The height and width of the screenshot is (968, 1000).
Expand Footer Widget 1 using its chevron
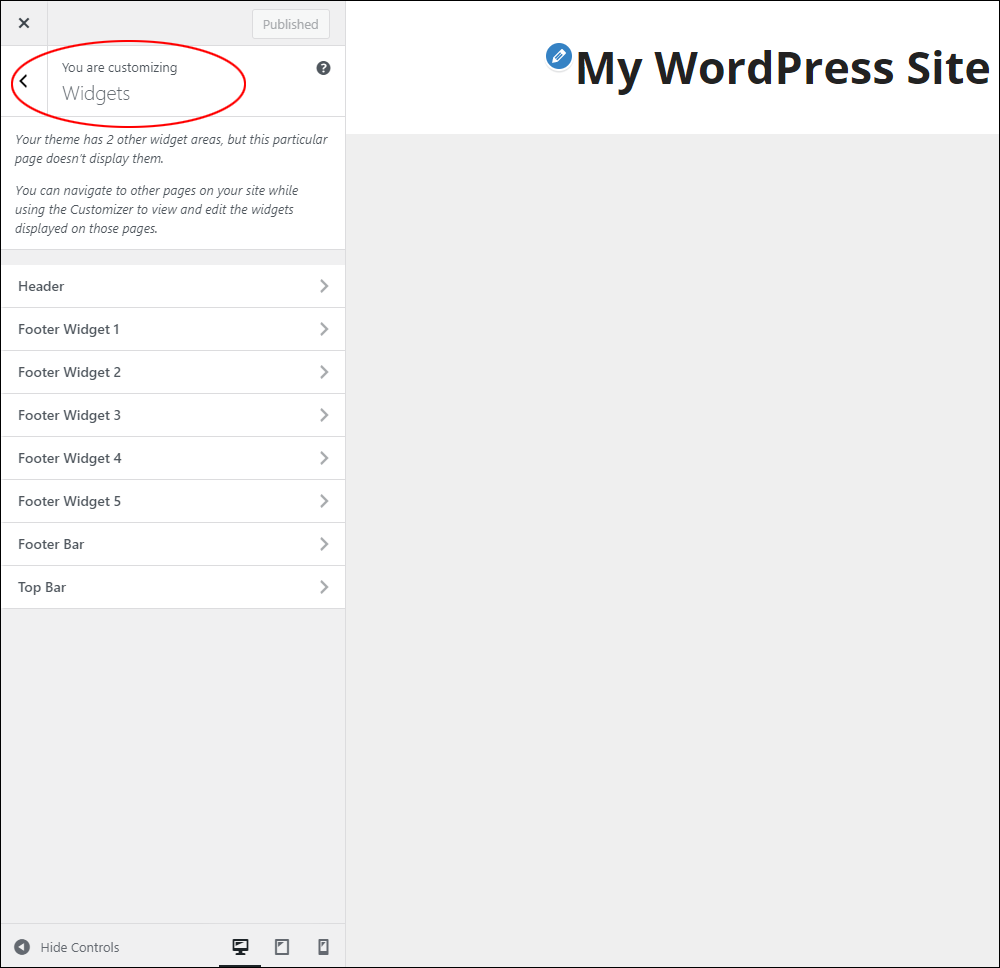[x=324, y=329]
